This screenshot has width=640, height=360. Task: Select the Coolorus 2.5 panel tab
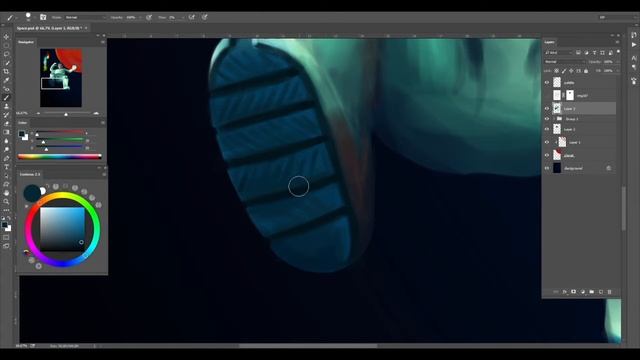pyautogui.click(x=30, y=174)
